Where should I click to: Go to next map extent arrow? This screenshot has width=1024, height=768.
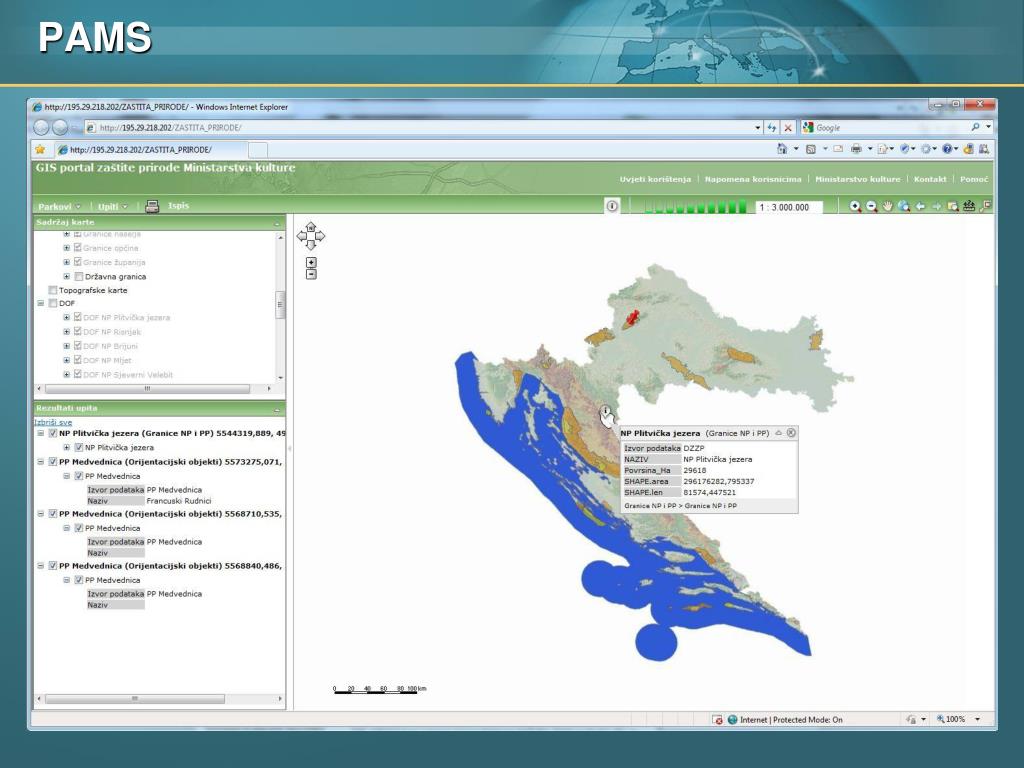[x=936, y=206]
